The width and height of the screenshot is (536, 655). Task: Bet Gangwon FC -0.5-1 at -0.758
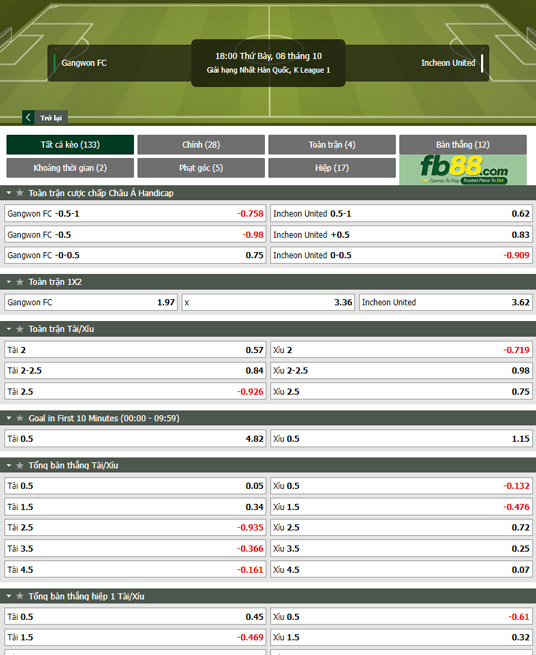135,213
